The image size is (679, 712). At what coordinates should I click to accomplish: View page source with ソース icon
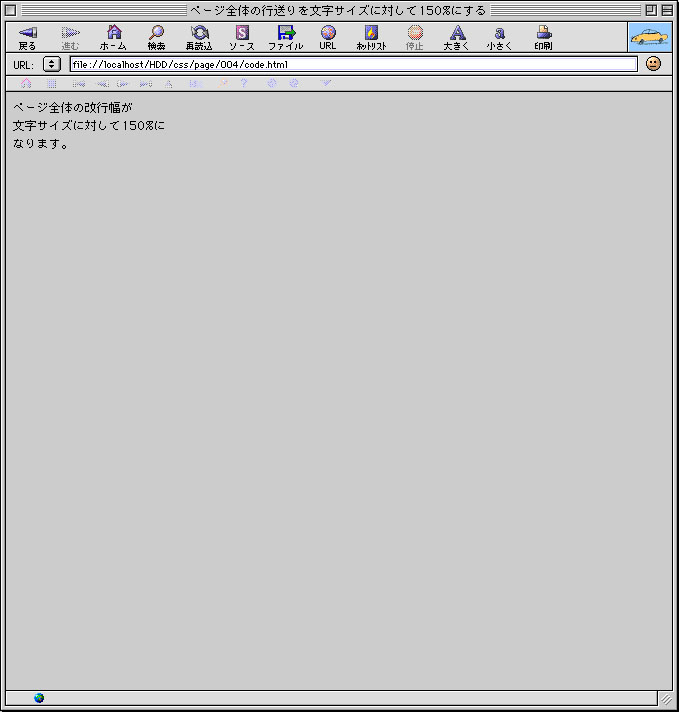click(242, 38)
